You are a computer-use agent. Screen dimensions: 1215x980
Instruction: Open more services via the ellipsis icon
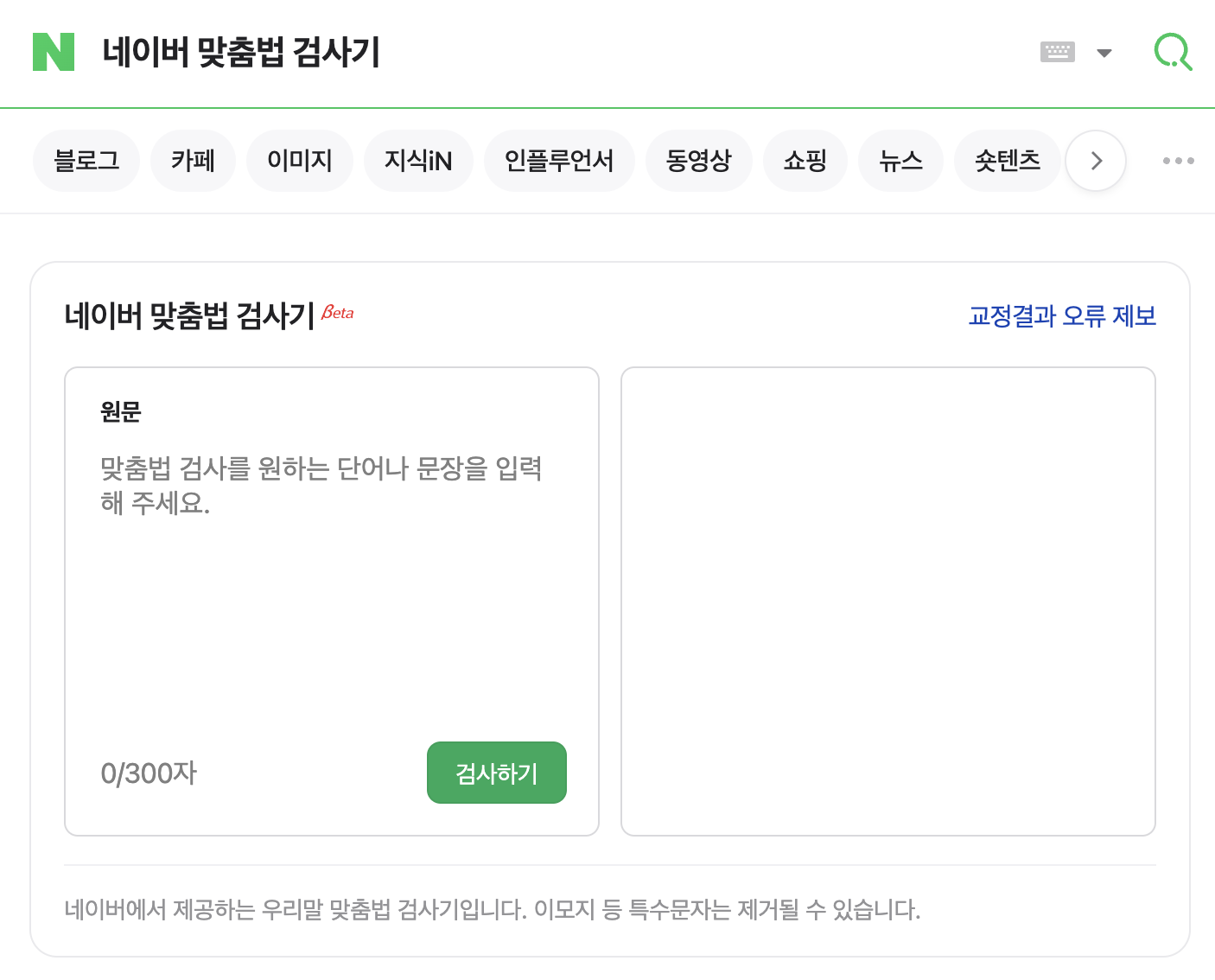[1179, 160]
